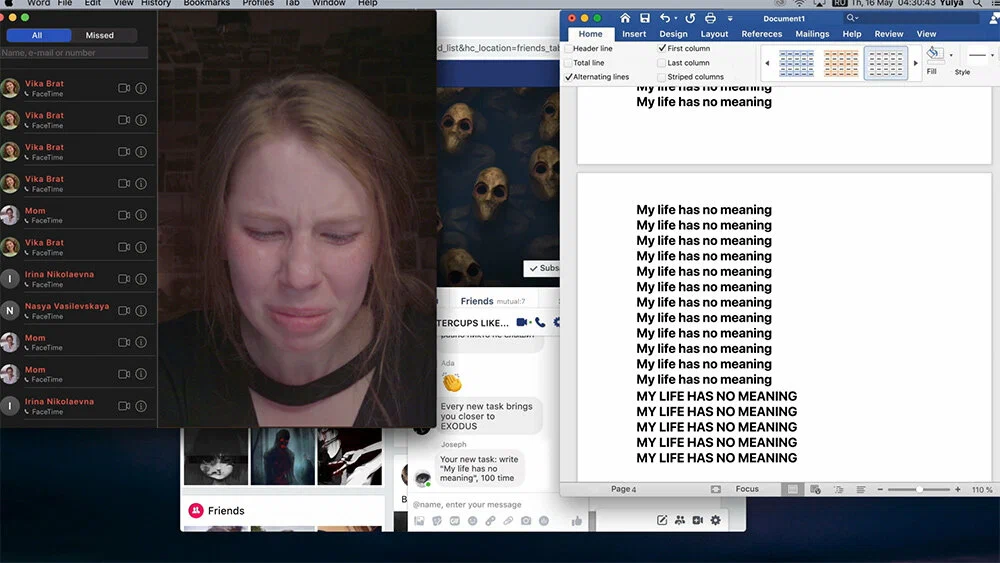
Task: Open Customize Quick Access Toolbar dropdown
Action: point(730,18)
